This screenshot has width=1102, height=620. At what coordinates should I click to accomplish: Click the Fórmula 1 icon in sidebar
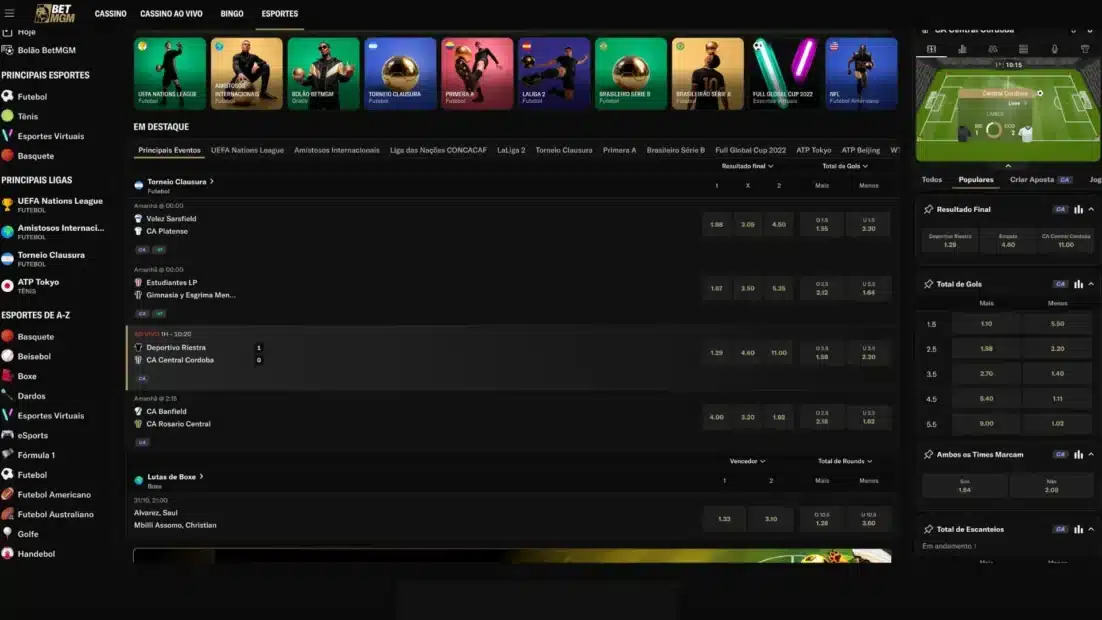8,455
